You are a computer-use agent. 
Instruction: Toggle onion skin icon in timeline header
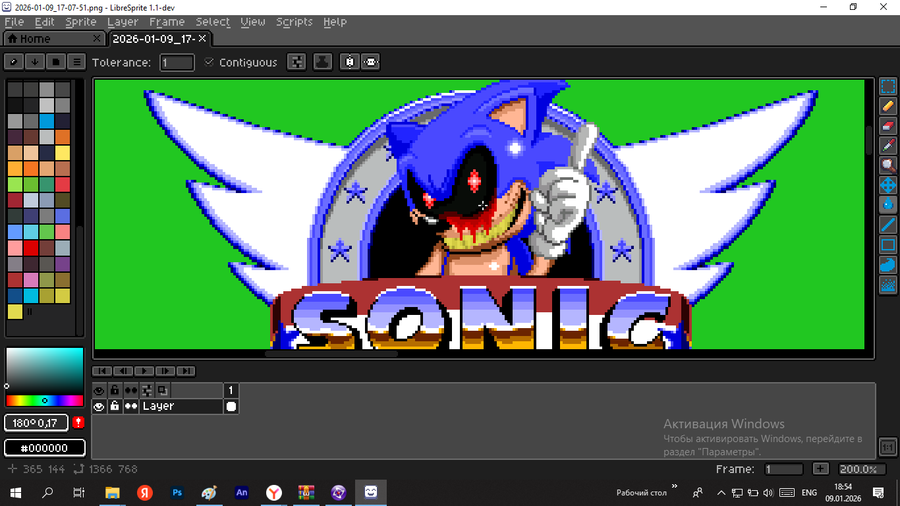163,391
